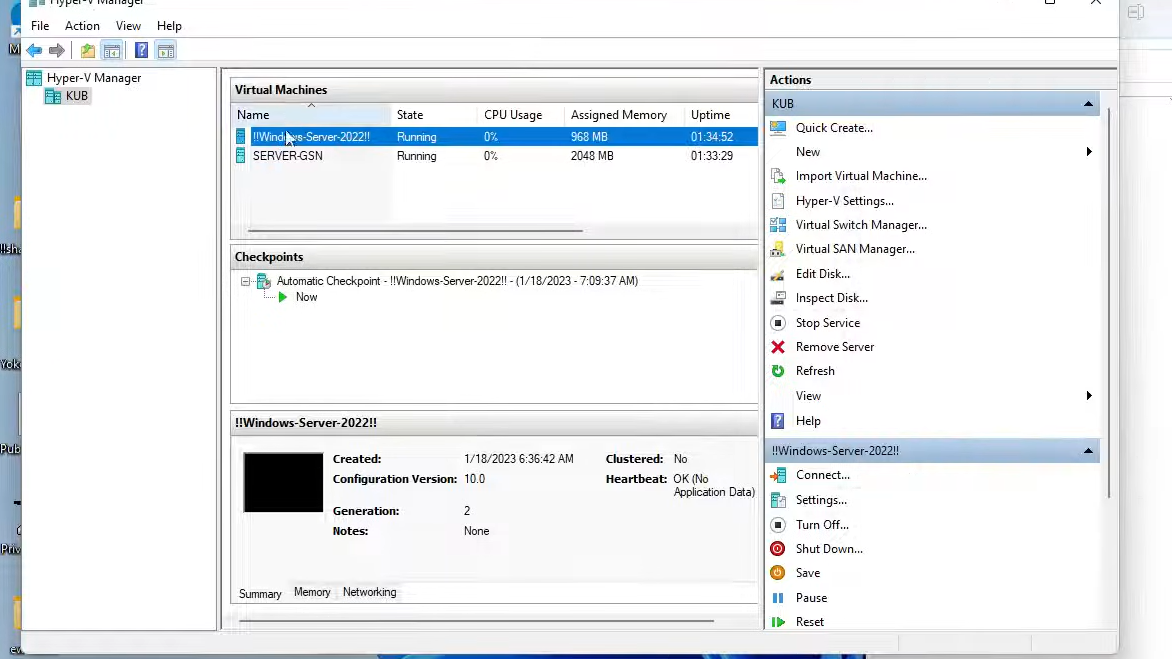
Task: Click the Up one level folder icon
Action: [x=88, y=51]
